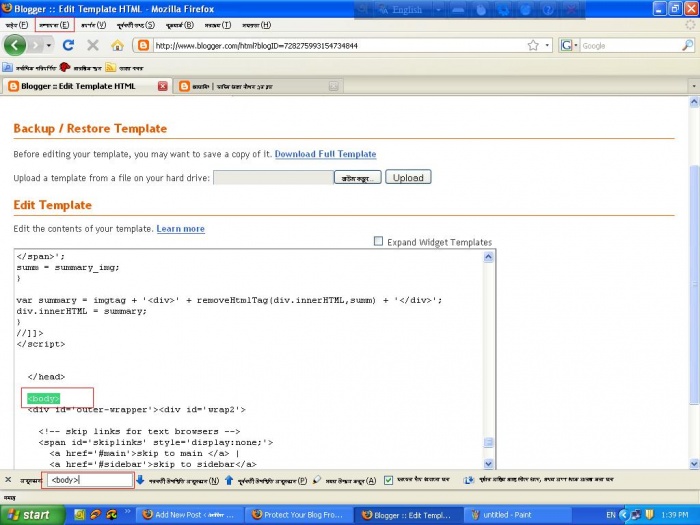
Task: Tick the Expand Widget Templates checkbox
Action: (378, 241)
